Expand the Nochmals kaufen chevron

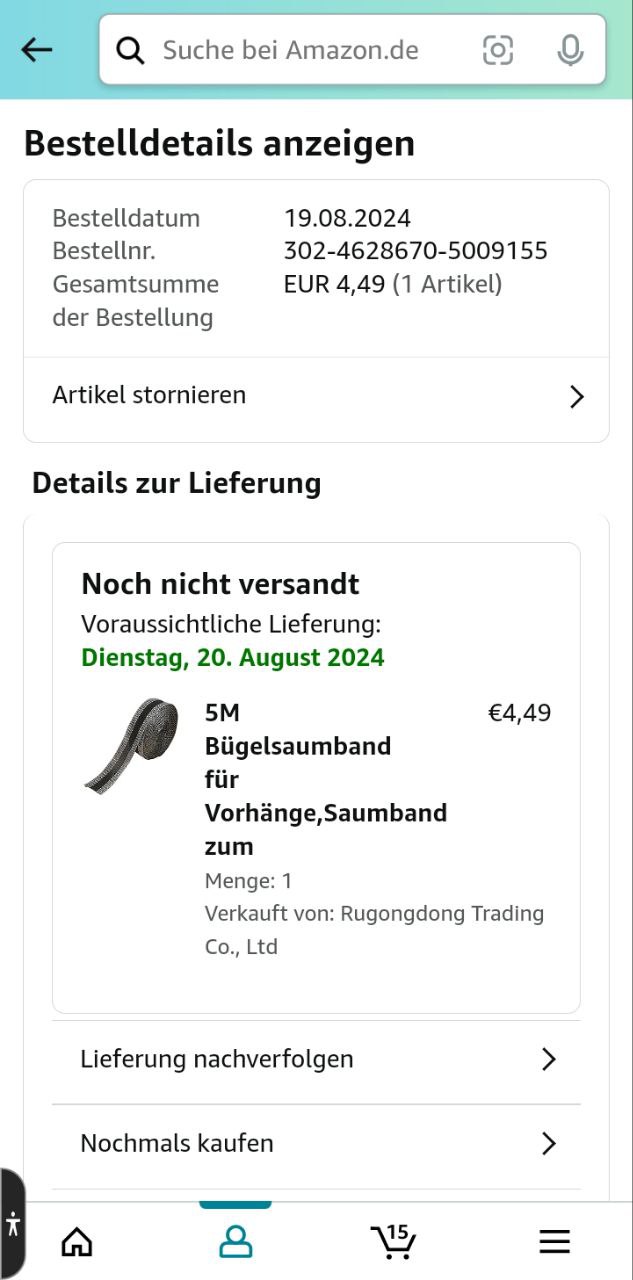click(548, 1143)
